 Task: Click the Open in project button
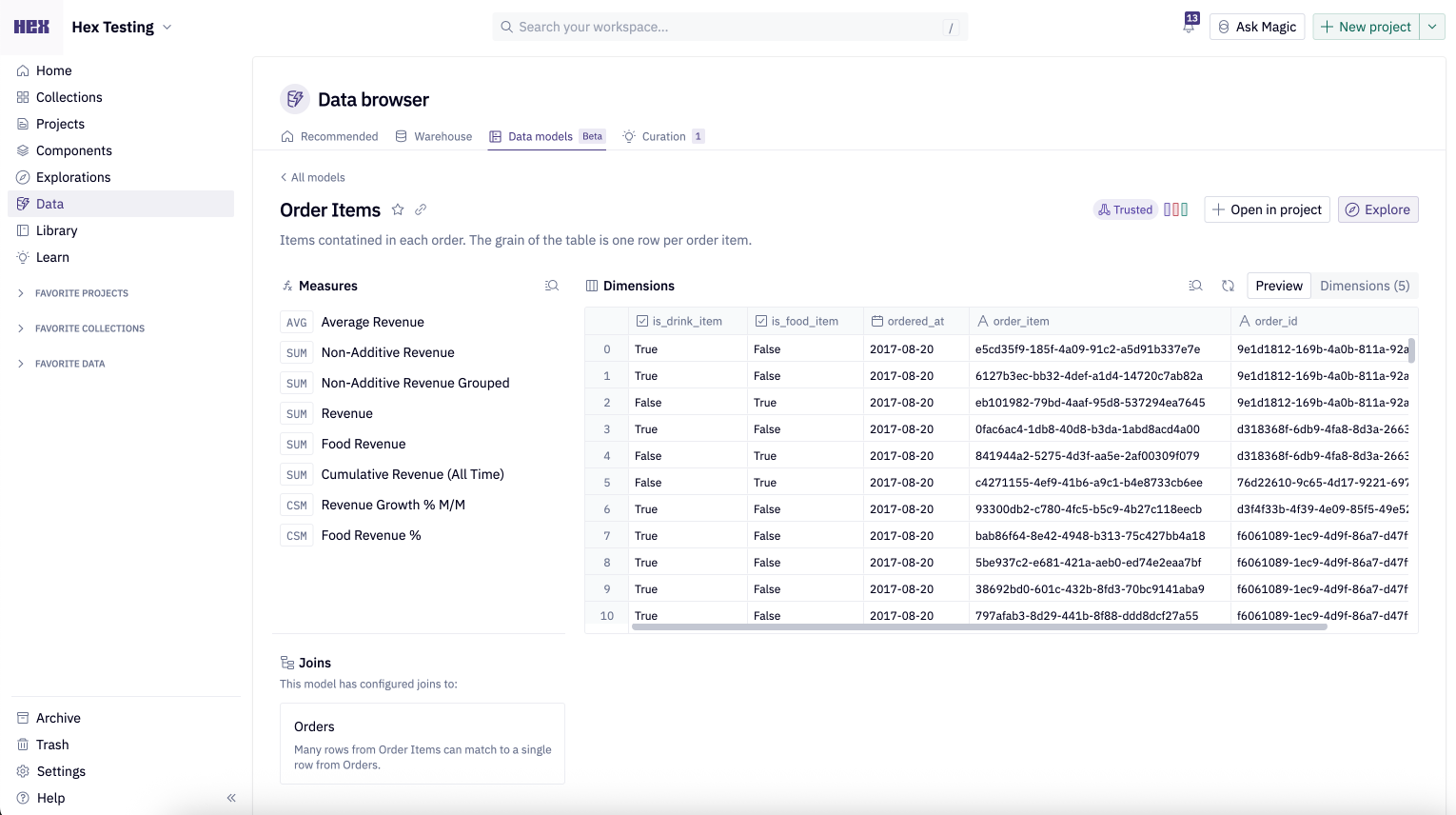(x=1267, y=209)
